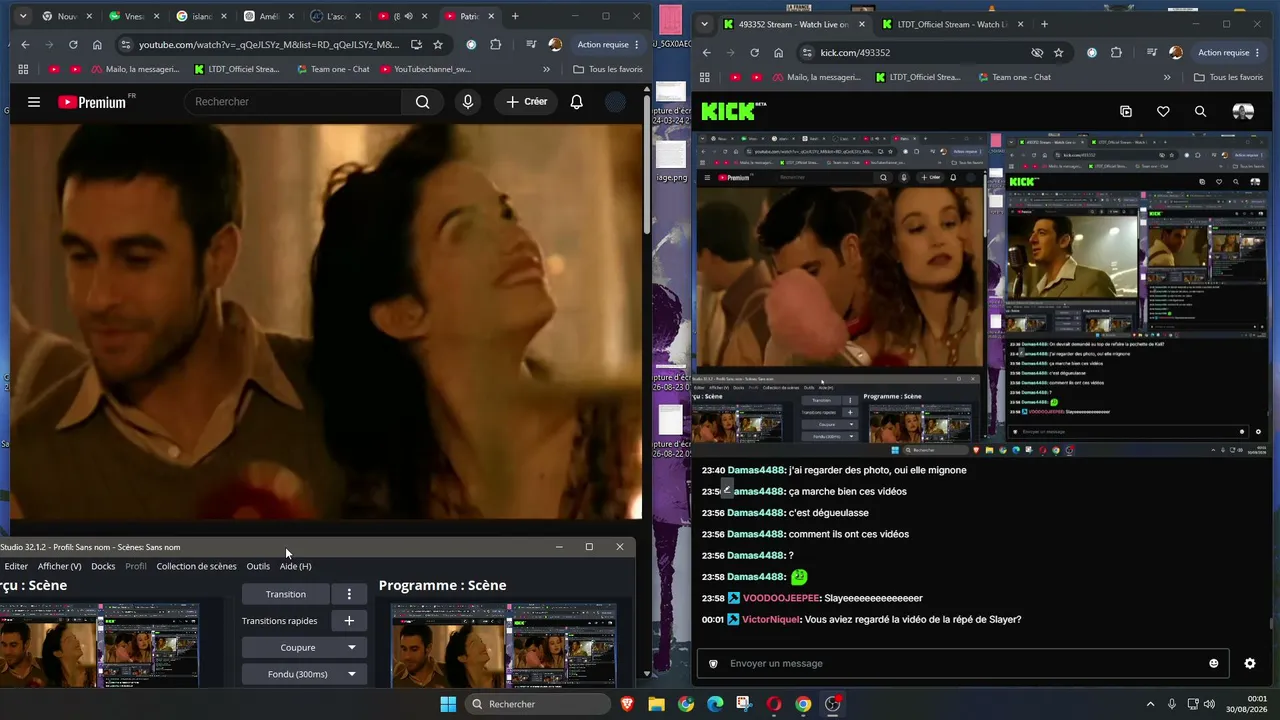Click the YouTube search magnifier button

(x=422, y=102)
